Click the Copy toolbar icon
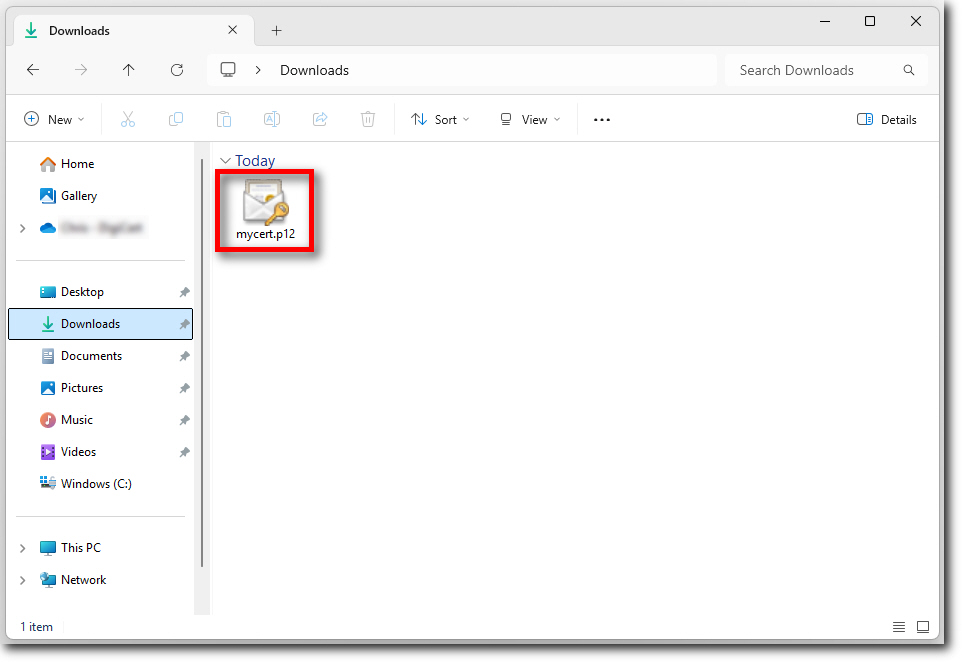This screenshot has height=662, width=963. coord(176,119)
